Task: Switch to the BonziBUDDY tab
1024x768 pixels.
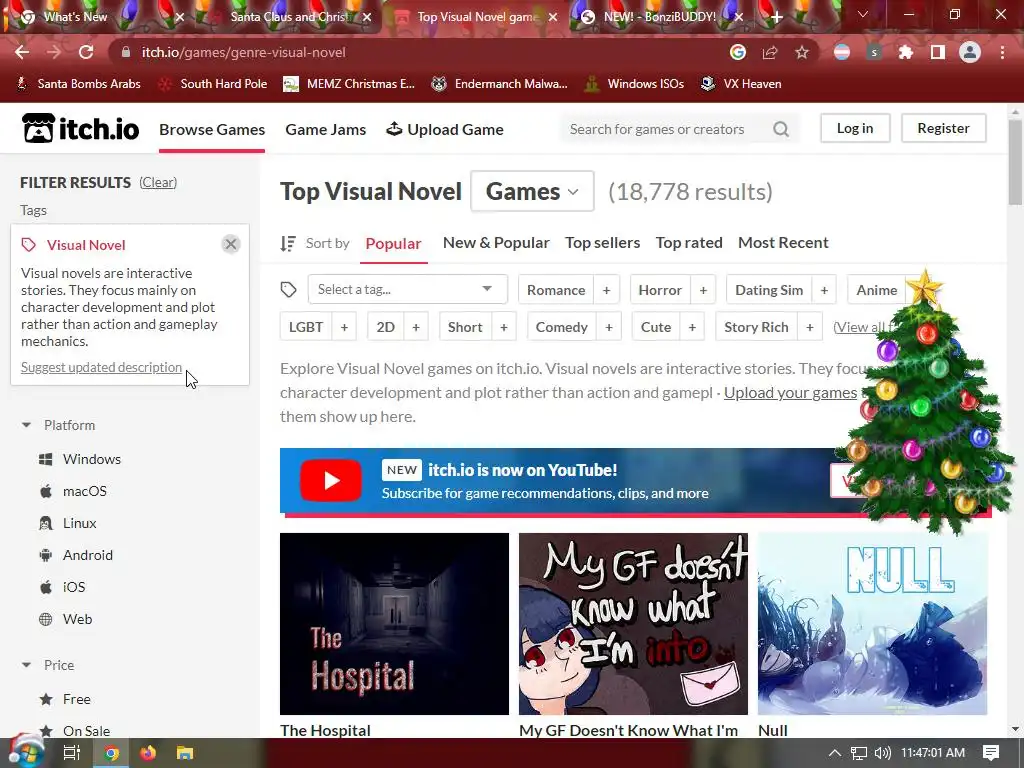Action: (660, 17)
